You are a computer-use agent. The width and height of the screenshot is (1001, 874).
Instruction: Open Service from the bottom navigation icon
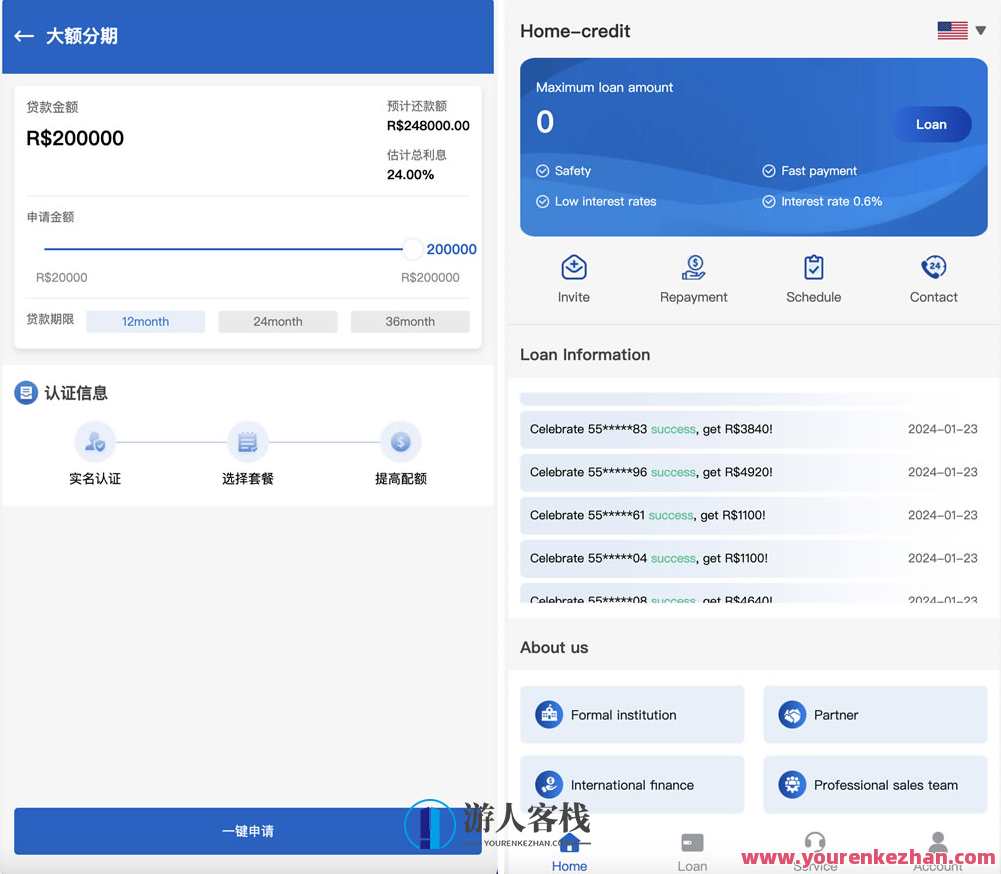click(x=815, y=843)
